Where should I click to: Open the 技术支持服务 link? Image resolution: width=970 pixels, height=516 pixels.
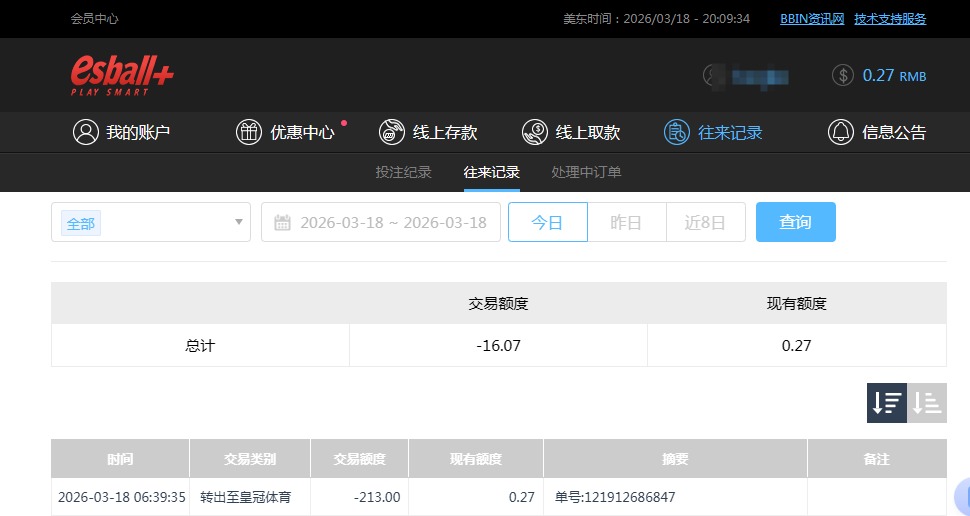click(890, 19)
